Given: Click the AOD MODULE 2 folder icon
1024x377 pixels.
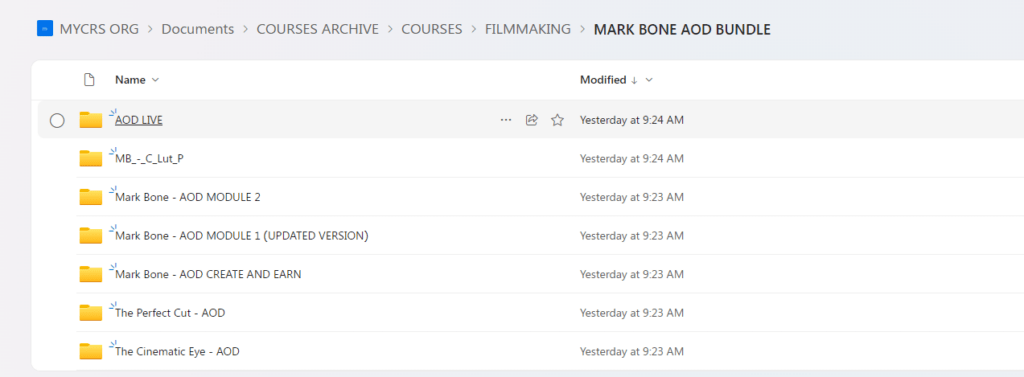Looking at the screenshot, I should tap(91, 197).
